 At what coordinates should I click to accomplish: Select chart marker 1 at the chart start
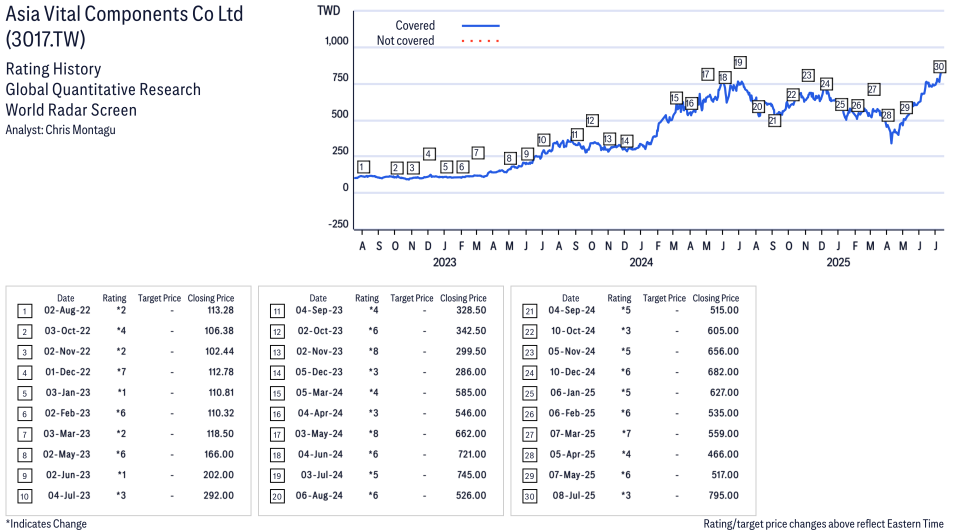(x=363, y=167)
